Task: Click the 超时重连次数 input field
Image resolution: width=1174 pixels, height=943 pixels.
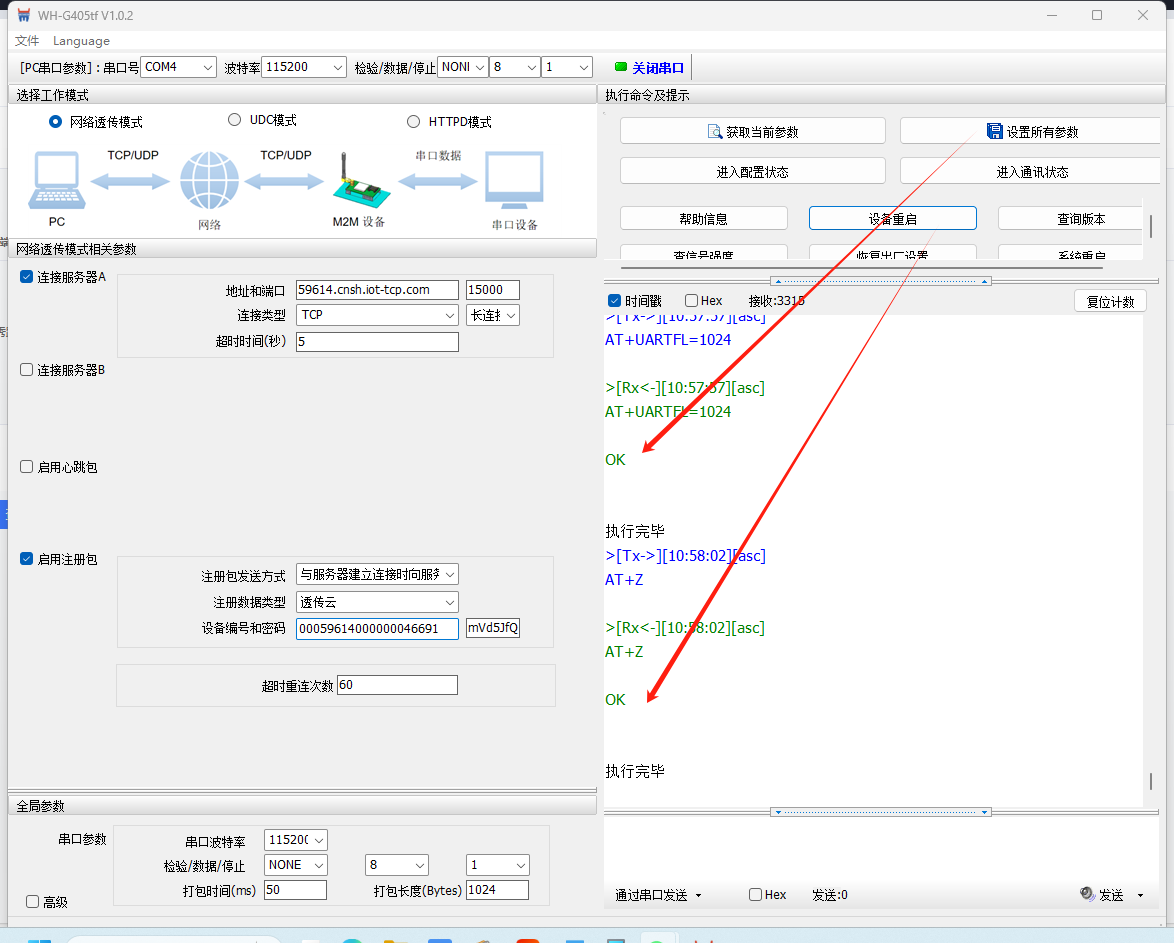Action: click(x=397, y=685)
